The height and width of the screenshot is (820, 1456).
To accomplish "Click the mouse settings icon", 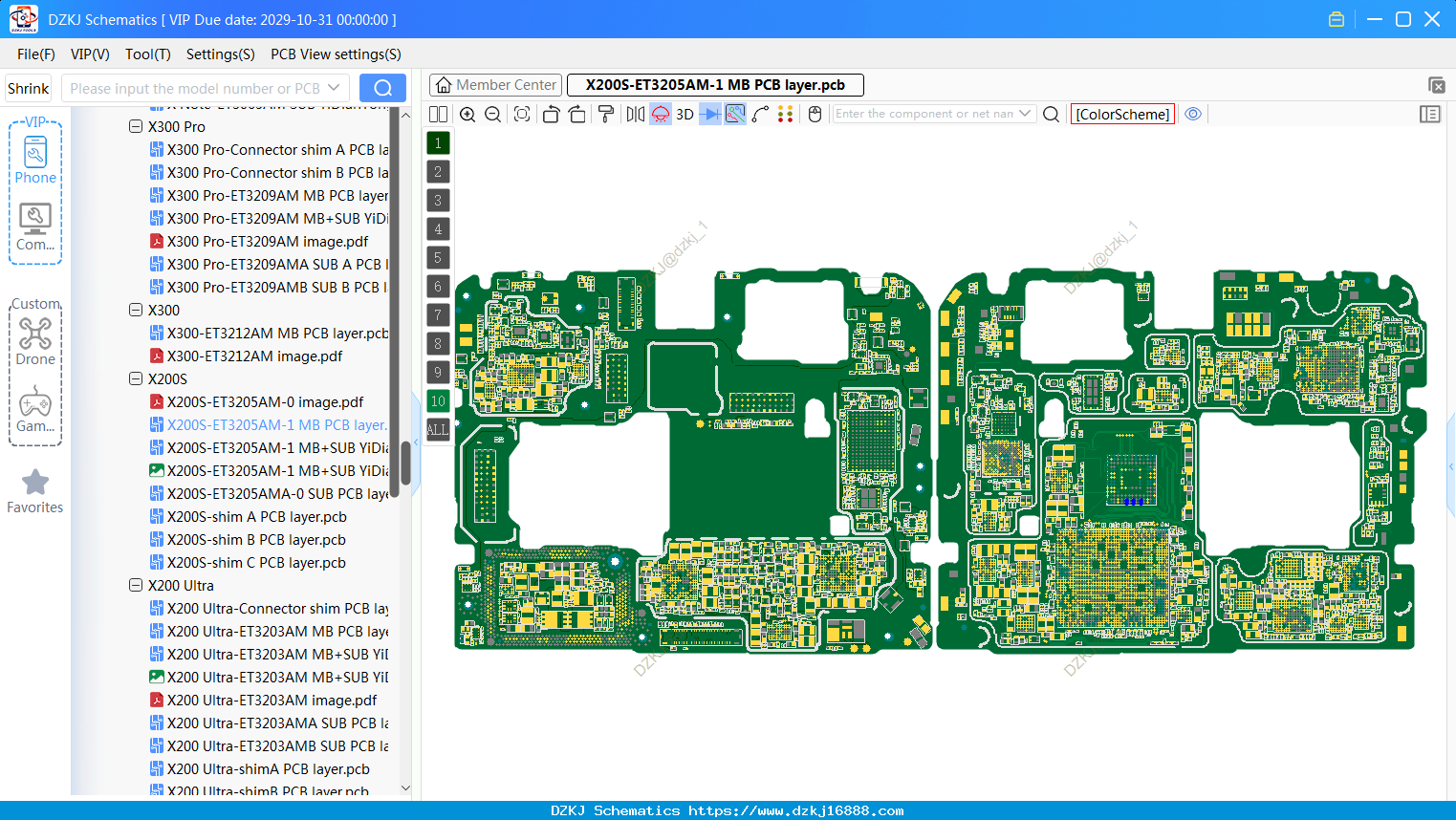I will (815, 114).
